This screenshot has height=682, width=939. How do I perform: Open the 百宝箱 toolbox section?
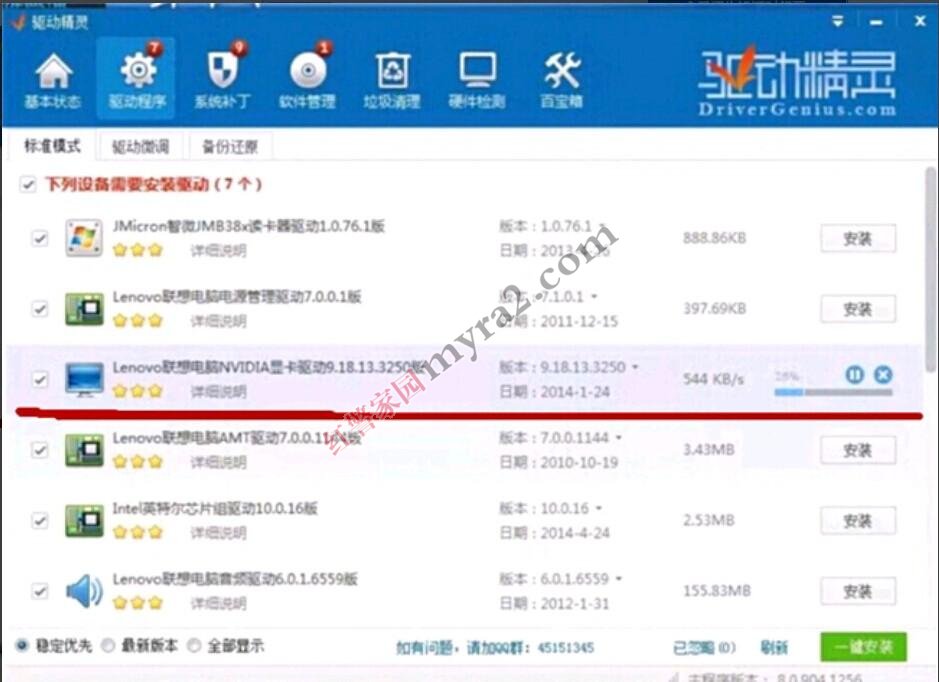562,81
